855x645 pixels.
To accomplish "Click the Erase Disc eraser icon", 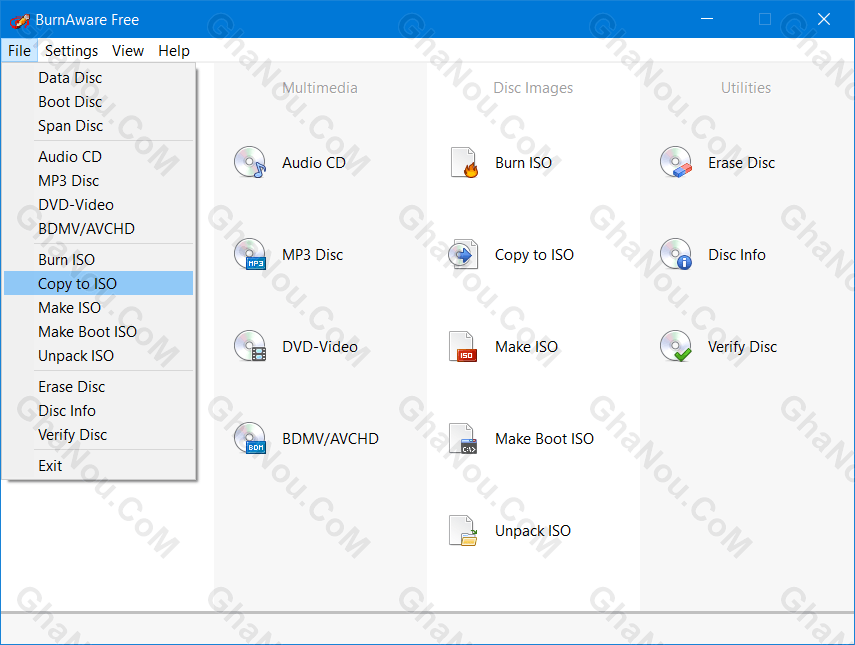I will 676,162.
